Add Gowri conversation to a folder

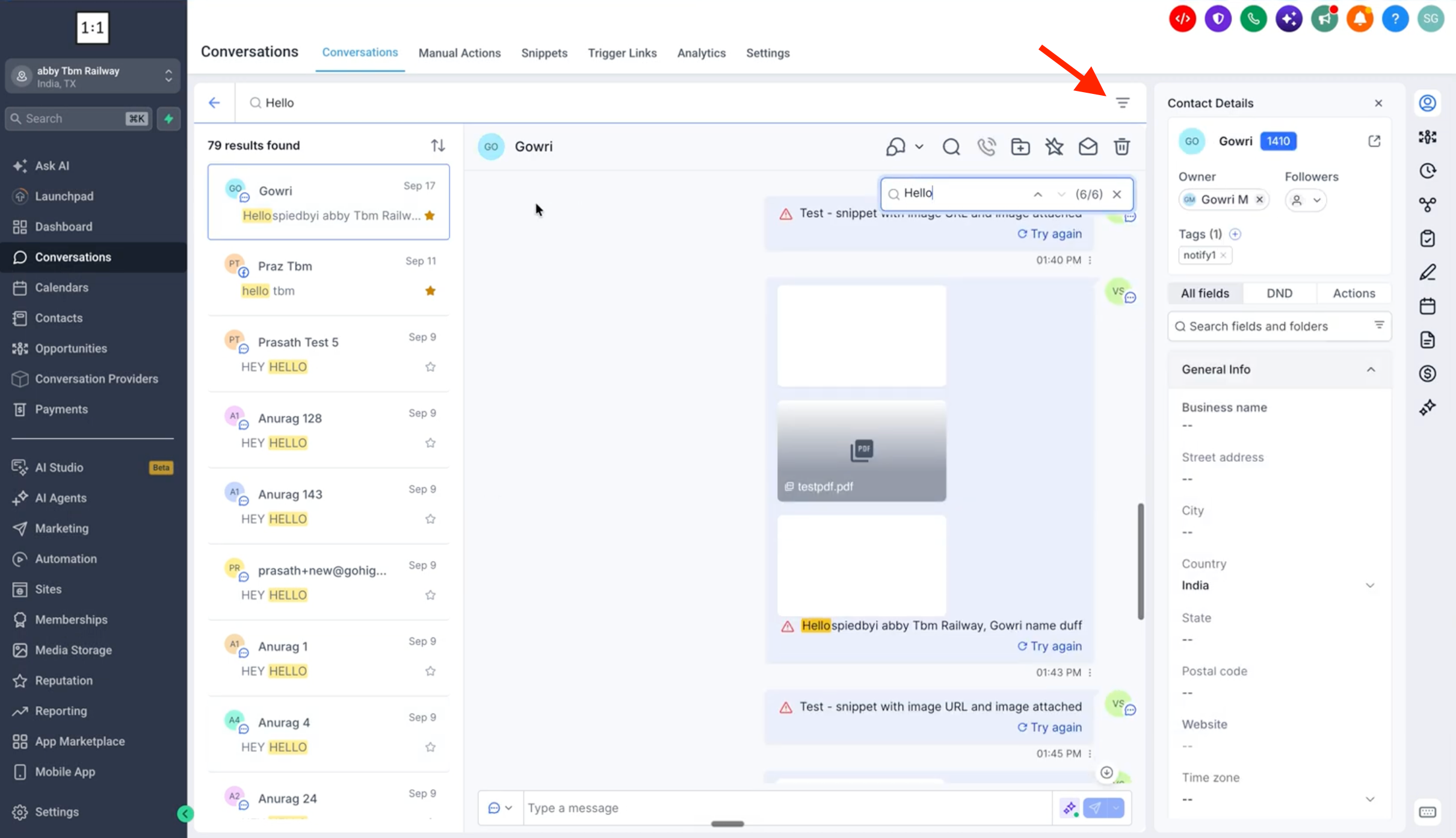(1020, 146)
